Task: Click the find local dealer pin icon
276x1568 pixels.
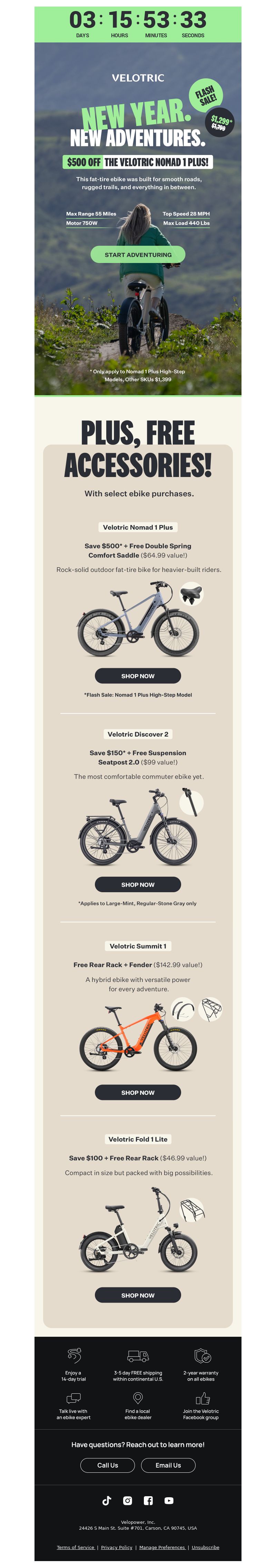Action: coord(138,1397)
